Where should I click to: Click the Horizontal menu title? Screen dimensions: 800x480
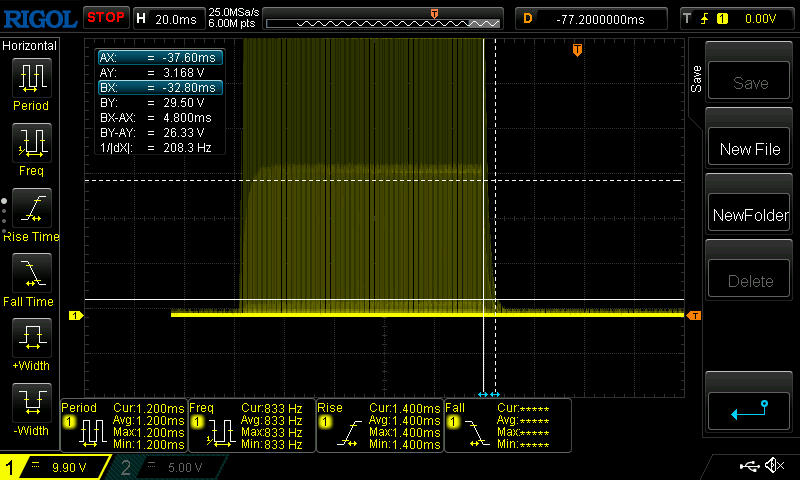click(x=30, y=46)
